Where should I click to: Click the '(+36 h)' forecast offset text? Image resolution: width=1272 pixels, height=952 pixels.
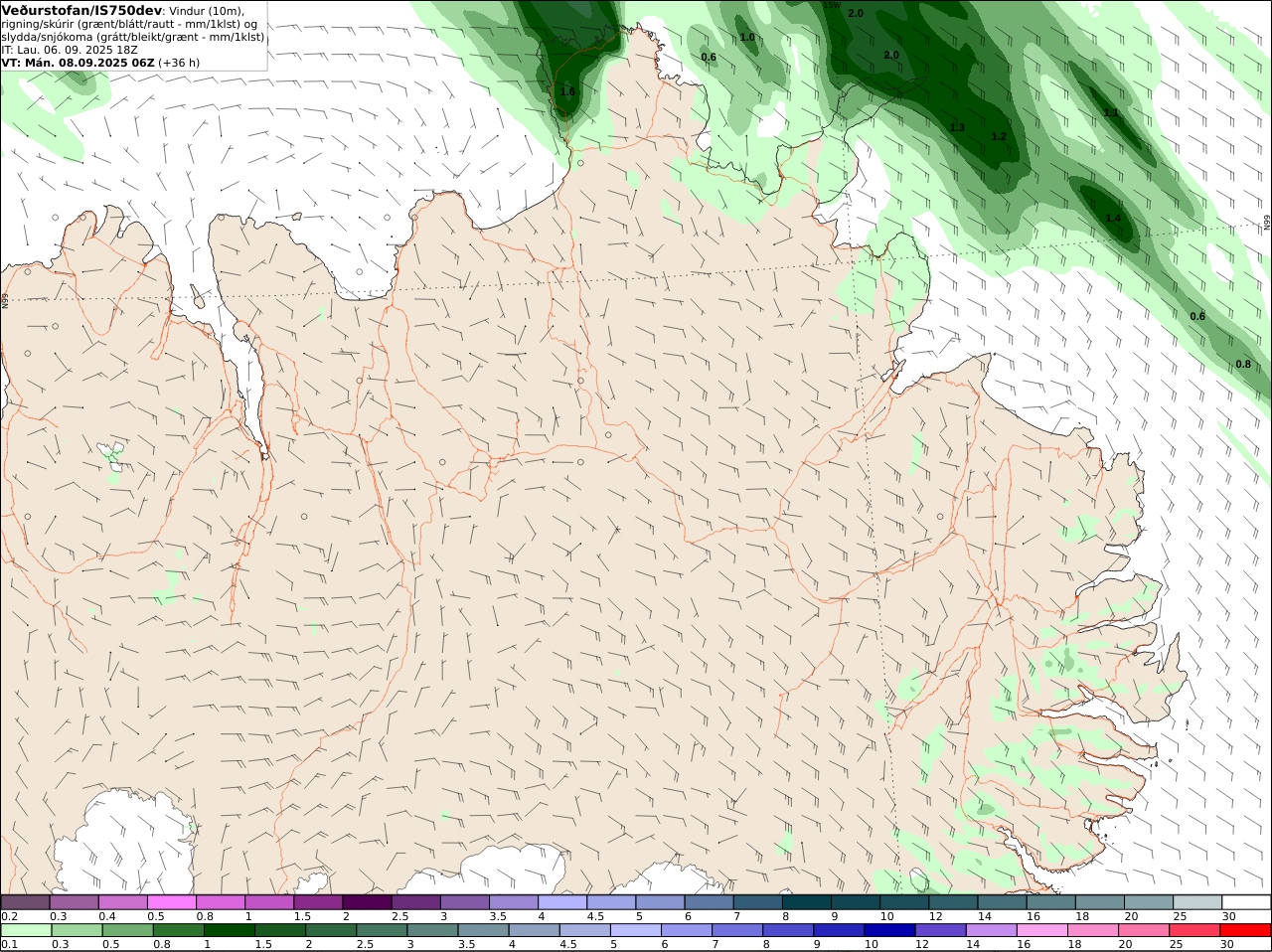pos(179,62)
